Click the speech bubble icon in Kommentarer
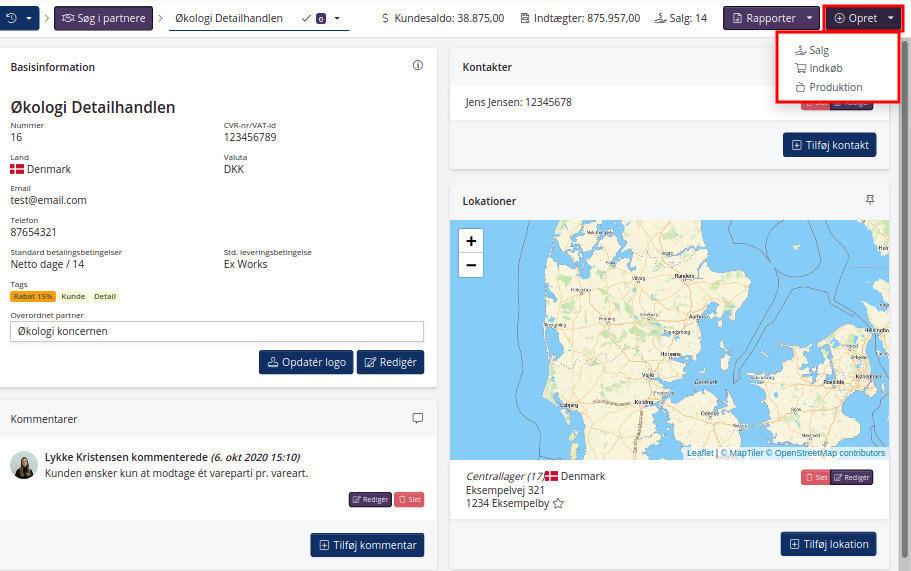911x571 pixels. pos(418,418)
